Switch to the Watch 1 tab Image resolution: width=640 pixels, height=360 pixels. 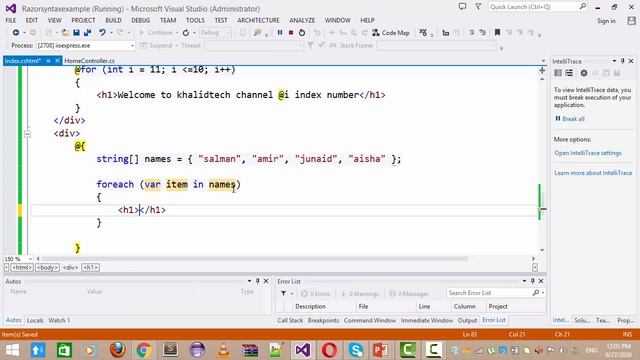coord(59,320)
